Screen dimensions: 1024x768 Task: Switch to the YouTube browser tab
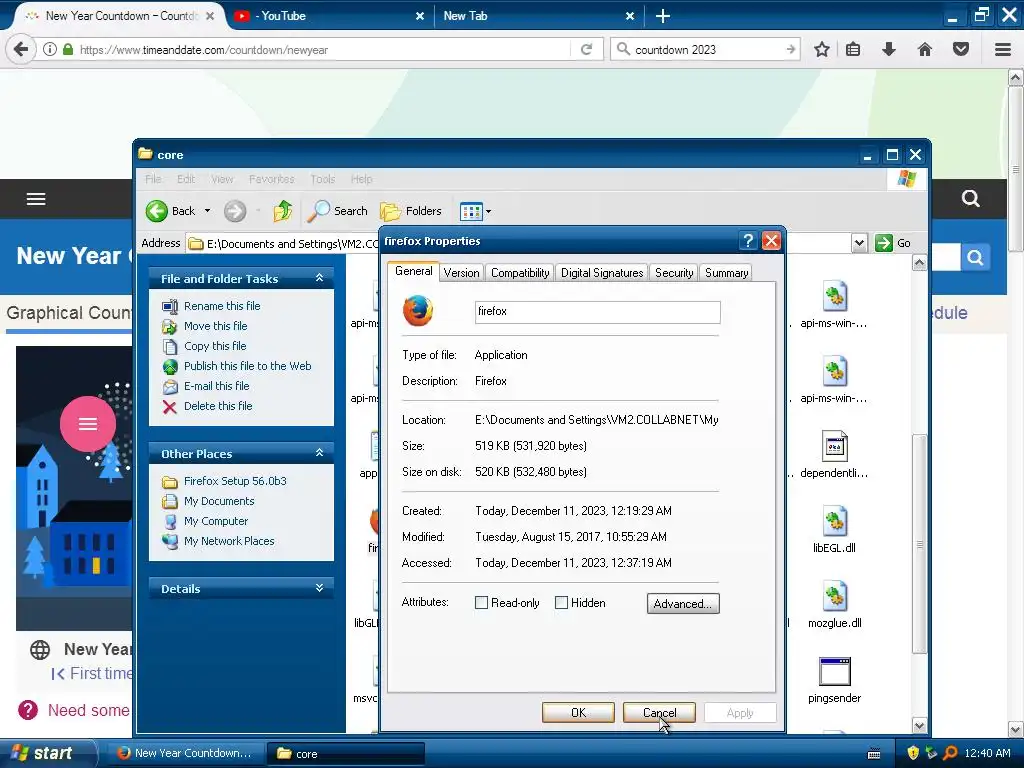[x=327, y=16]
